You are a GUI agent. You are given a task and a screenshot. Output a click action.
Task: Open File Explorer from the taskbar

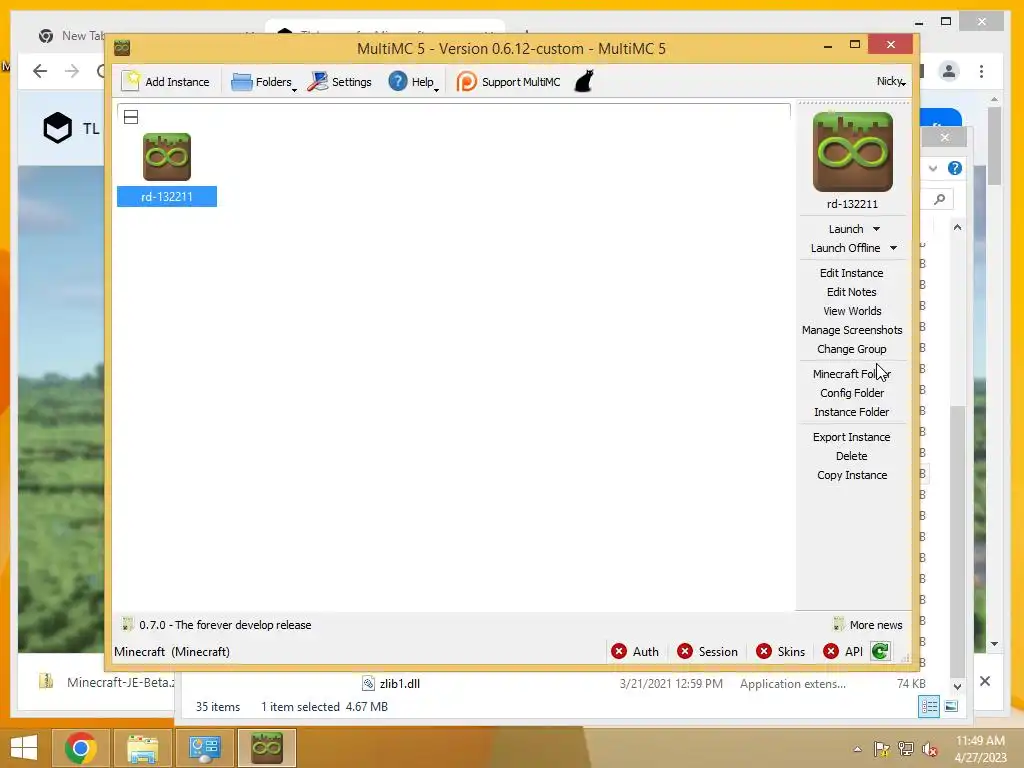[142, 748]
